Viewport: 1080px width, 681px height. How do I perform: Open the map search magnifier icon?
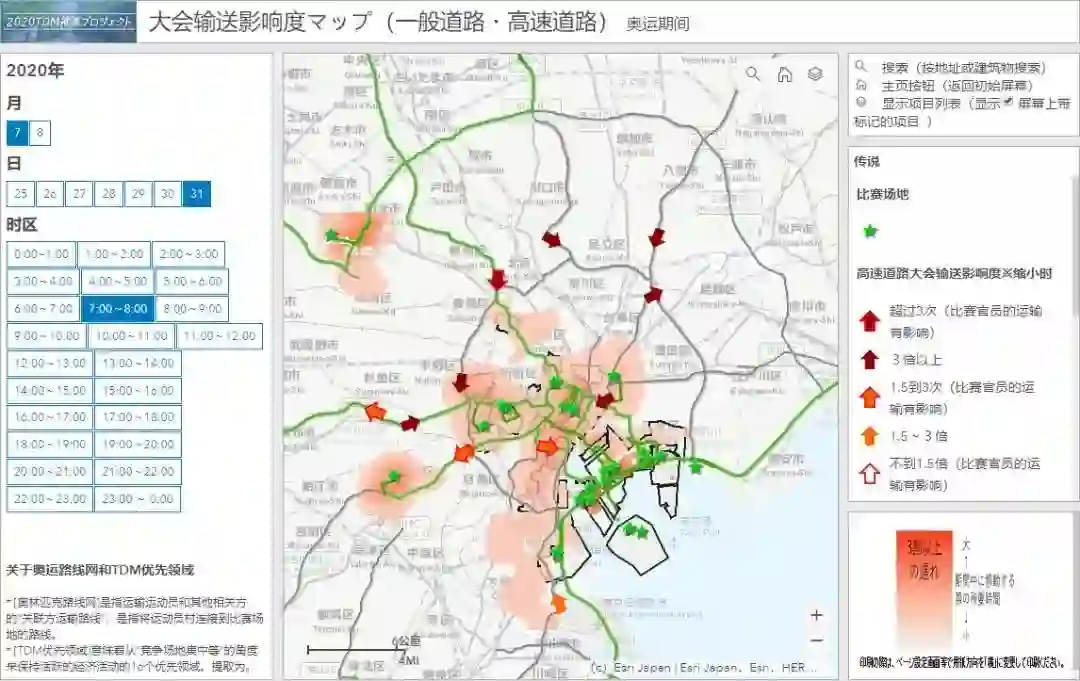pyautogui.click(x=753, y=74)
